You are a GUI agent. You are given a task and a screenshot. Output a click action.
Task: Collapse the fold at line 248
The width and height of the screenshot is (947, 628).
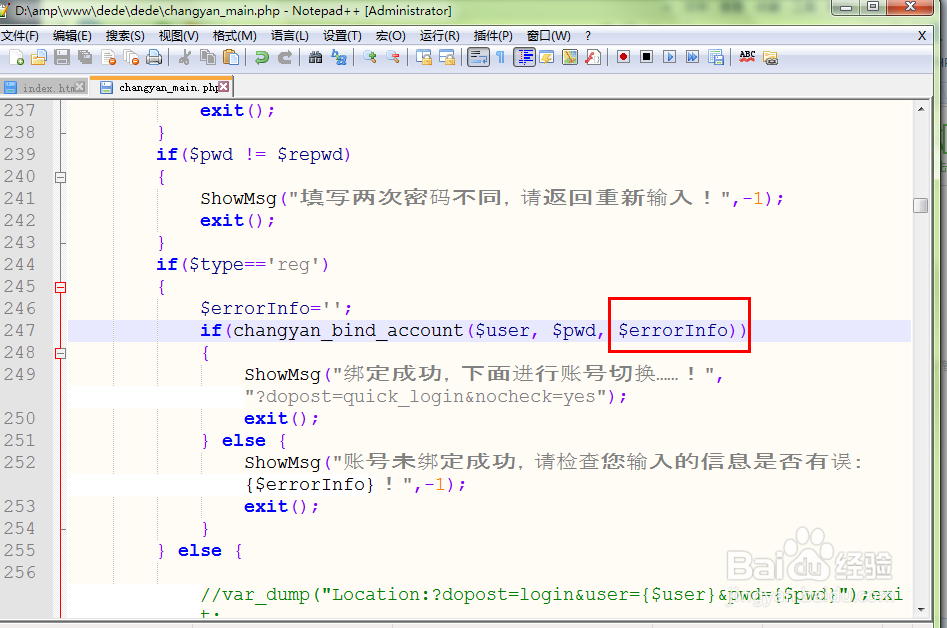60,353
